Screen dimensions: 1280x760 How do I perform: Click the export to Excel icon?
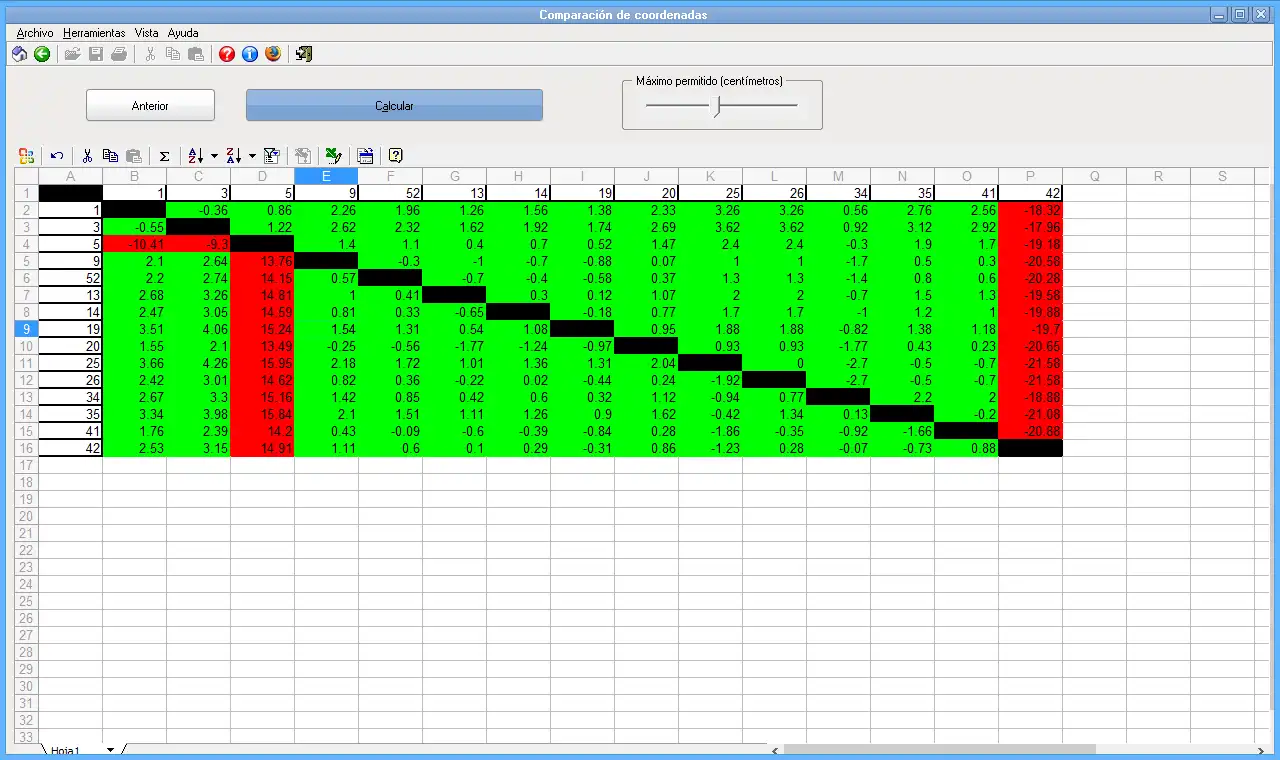(x=334, y=156)
